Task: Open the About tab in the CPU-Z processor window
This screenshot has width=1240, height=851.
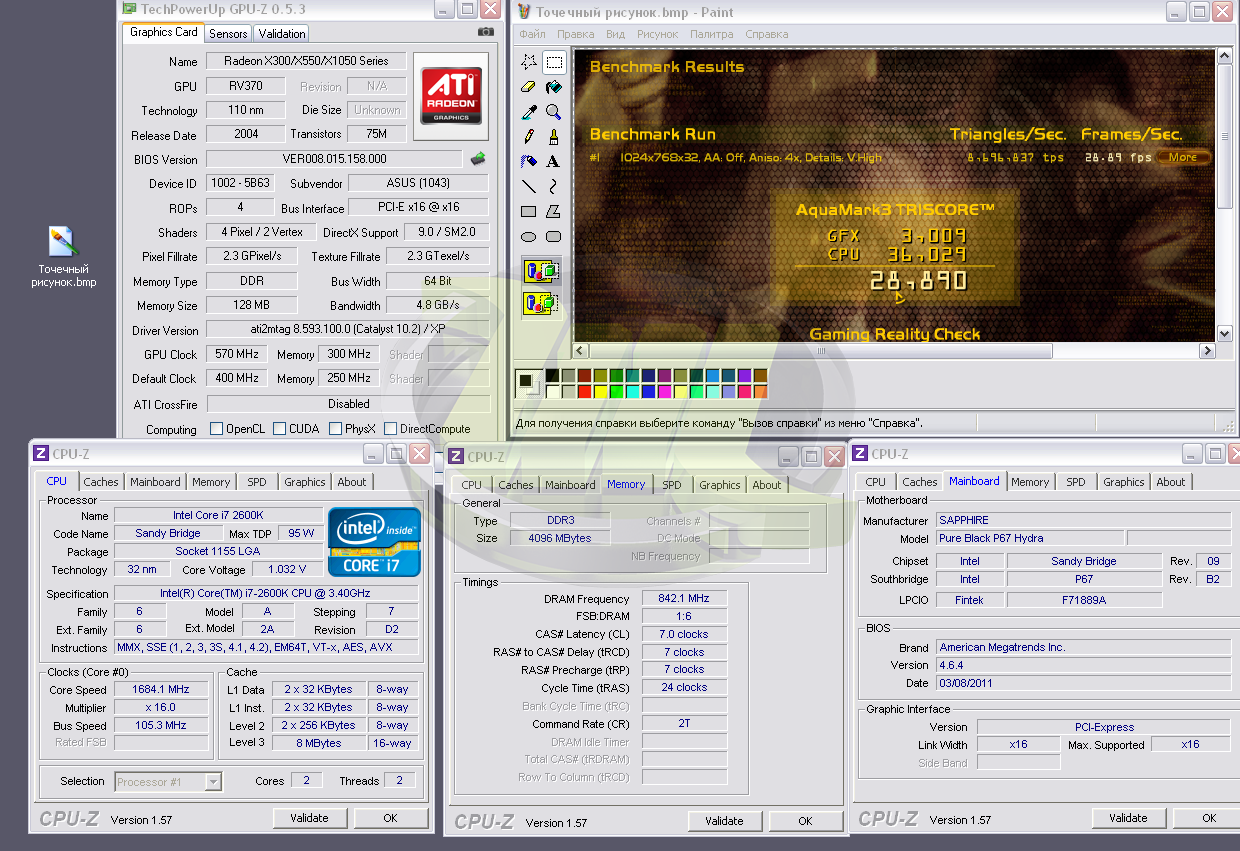Action: click(352, 482)
